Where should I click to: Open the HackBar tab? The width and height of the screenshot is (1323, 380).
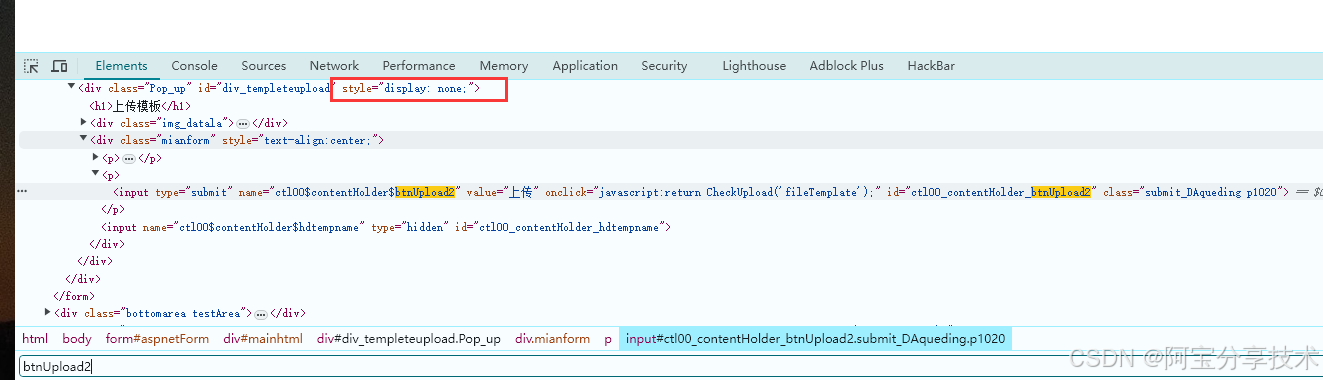pyautogui.click(x=931, y=66)
